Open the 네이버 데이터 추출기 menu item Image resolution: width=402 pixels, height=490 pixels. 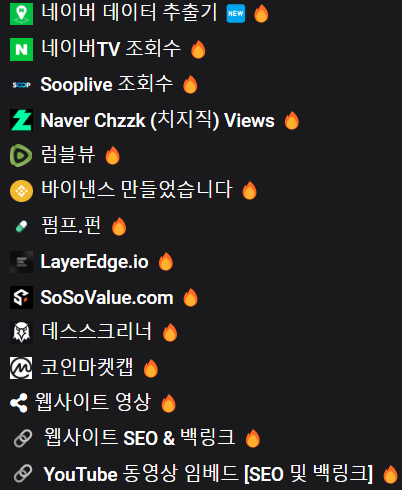[129, 13]
